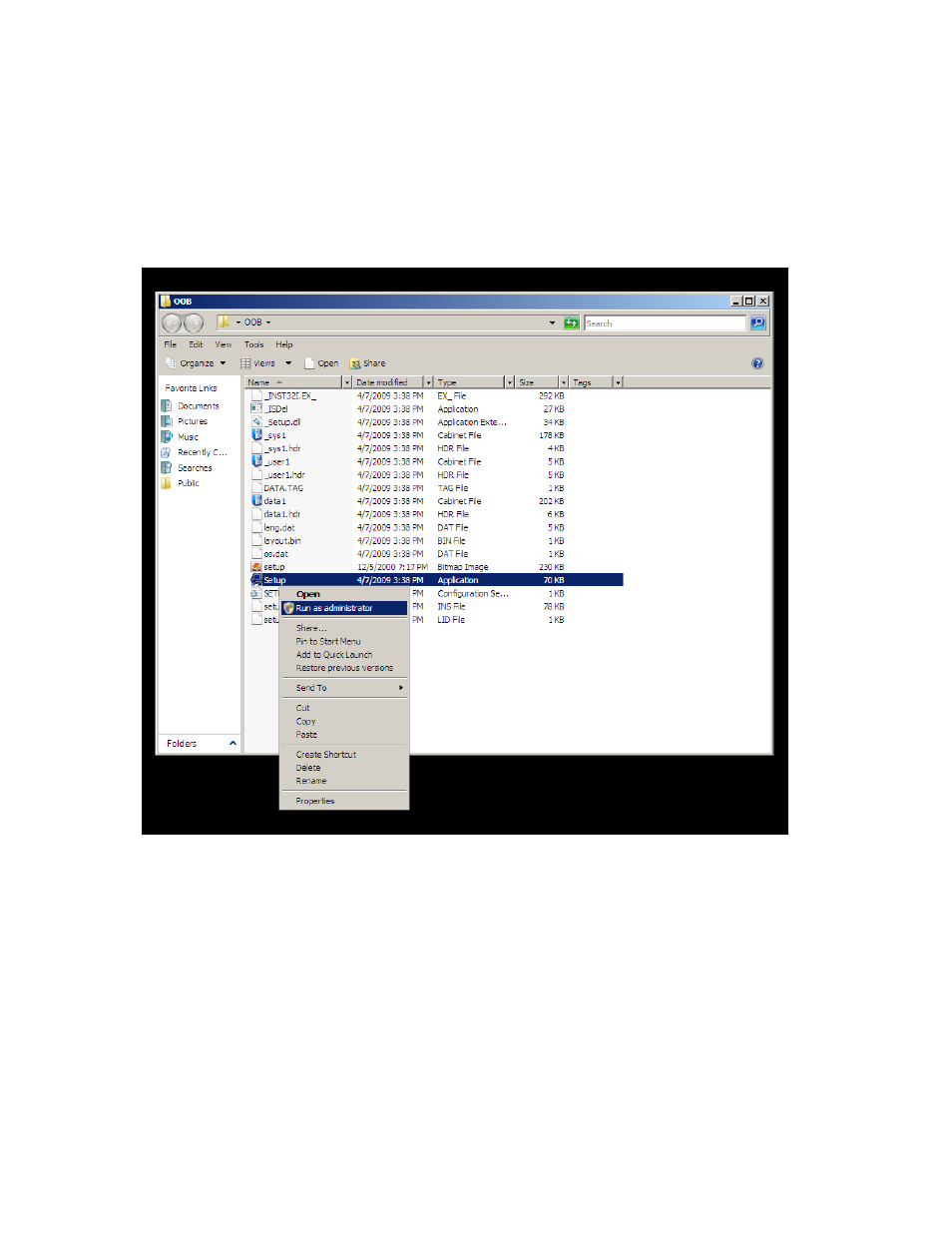952x1233 pixels.
Task: Choose Paste in the context menu
Action: click(x=344, y=734)
